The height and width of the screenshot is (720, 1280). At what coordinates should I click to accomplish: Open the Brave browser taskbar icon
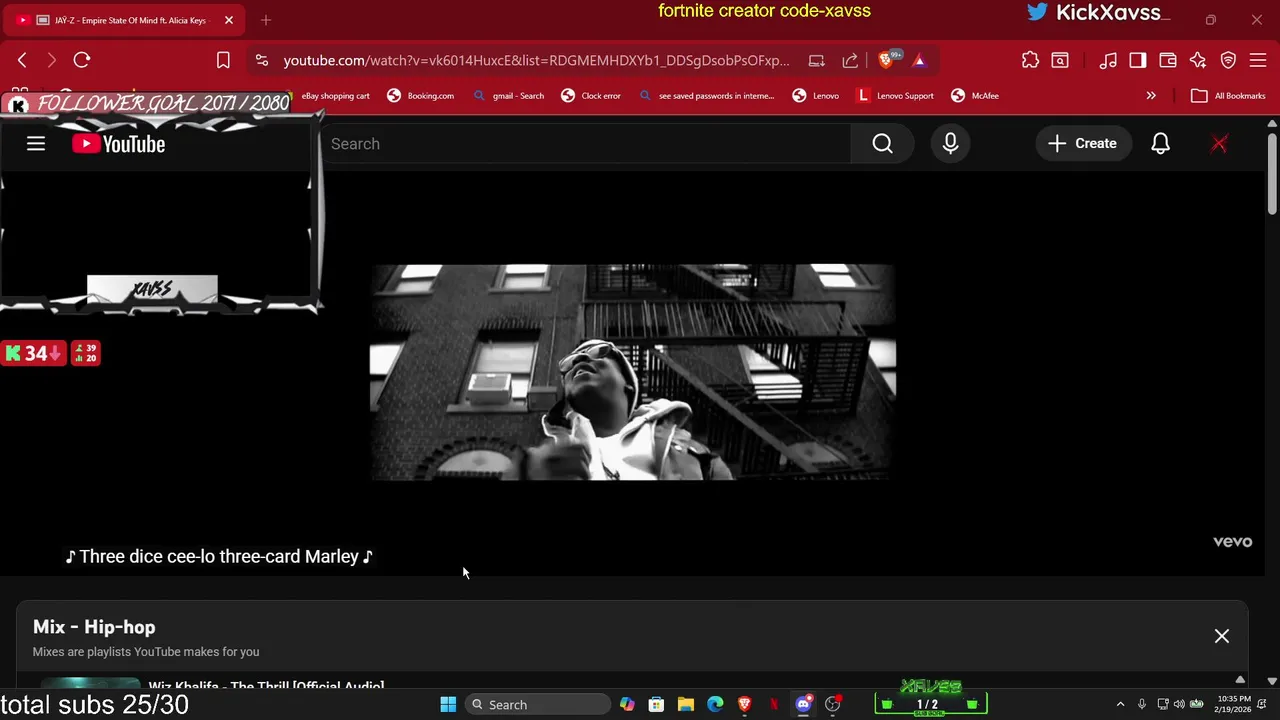click(744, 705)
